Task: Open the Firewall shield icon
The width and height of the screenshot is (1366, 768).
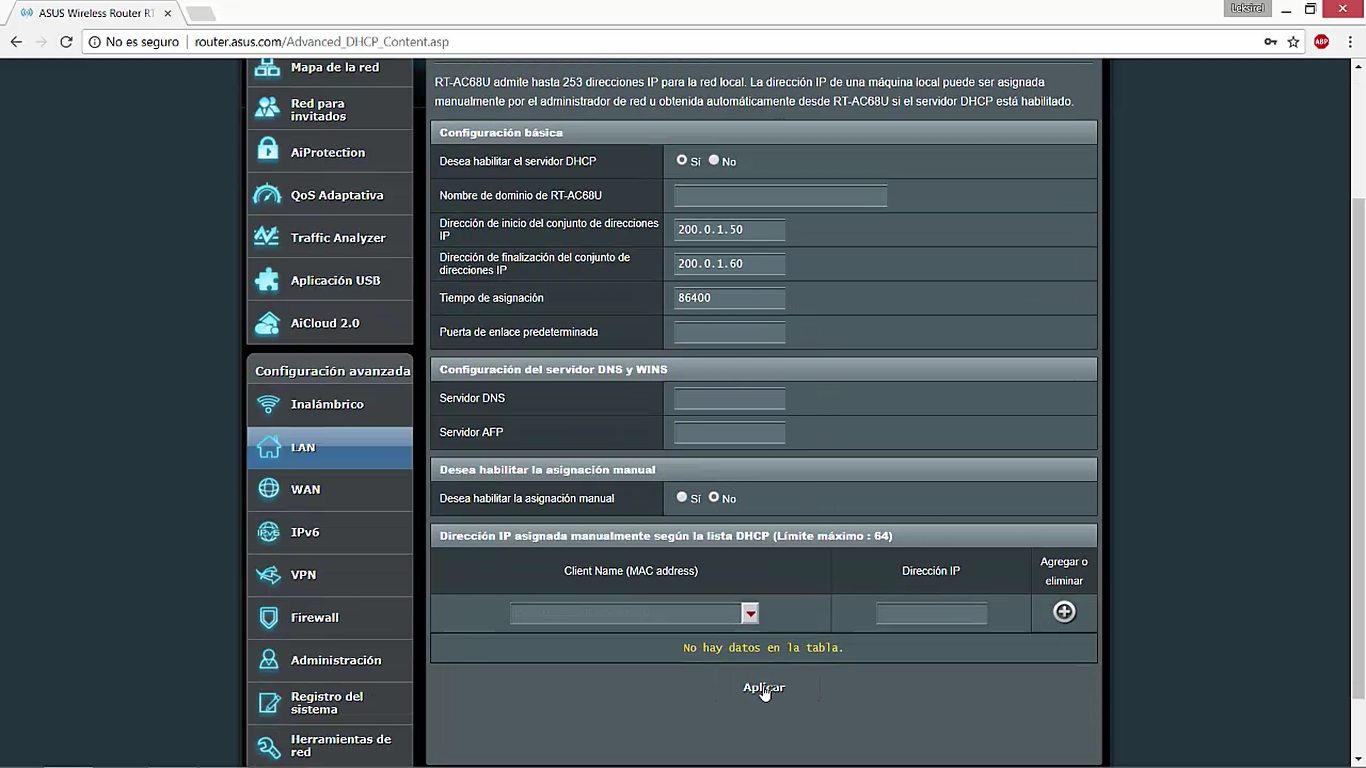Action: 268,617
